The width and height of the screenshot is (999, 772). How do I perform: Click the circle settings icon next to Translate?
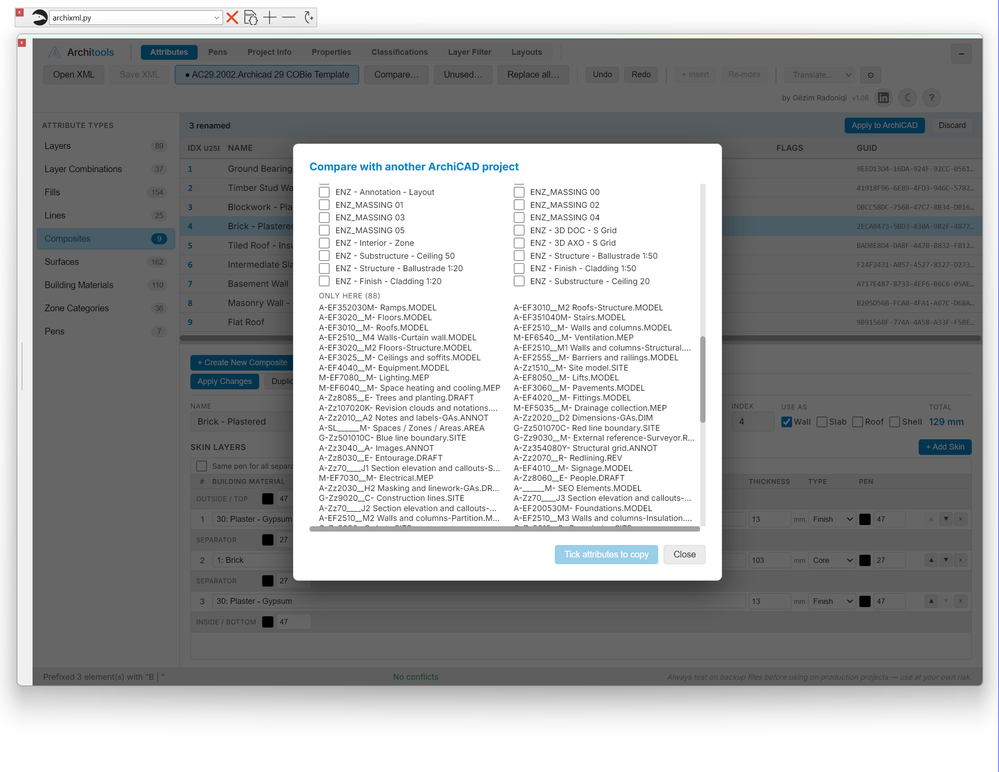[x=870, y=75]
